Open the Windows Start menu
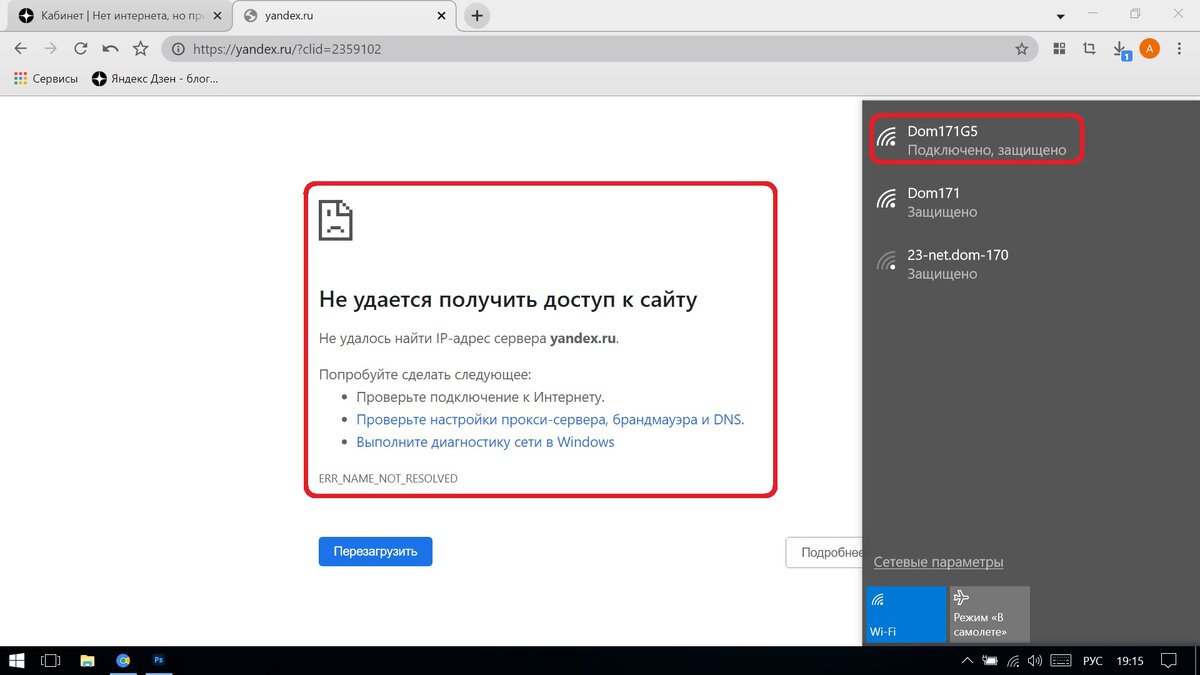The image size is (1200, 675). pyautogui.click(x=17, y=660)
